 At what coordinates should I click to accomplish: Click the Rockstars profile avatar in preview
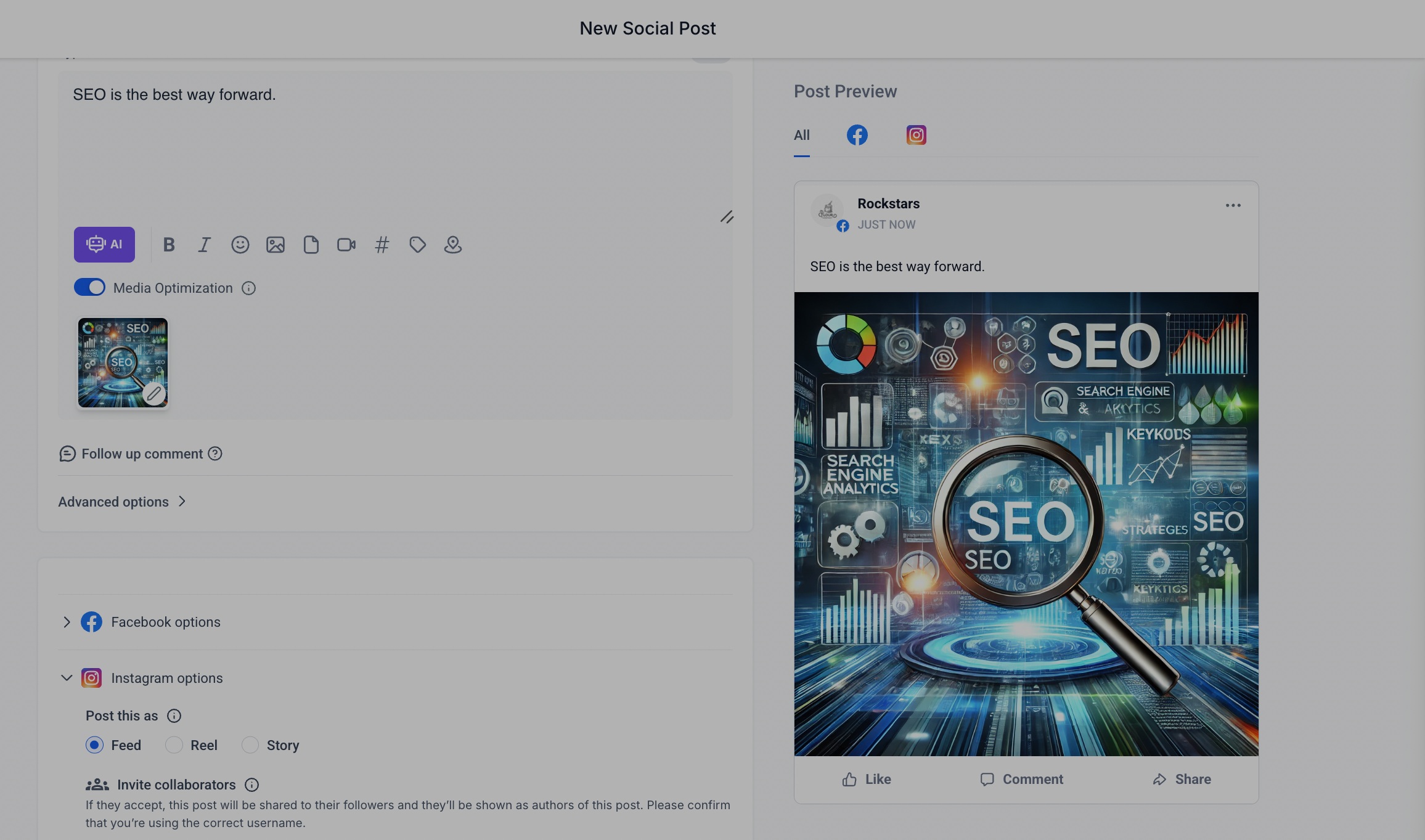827,211
